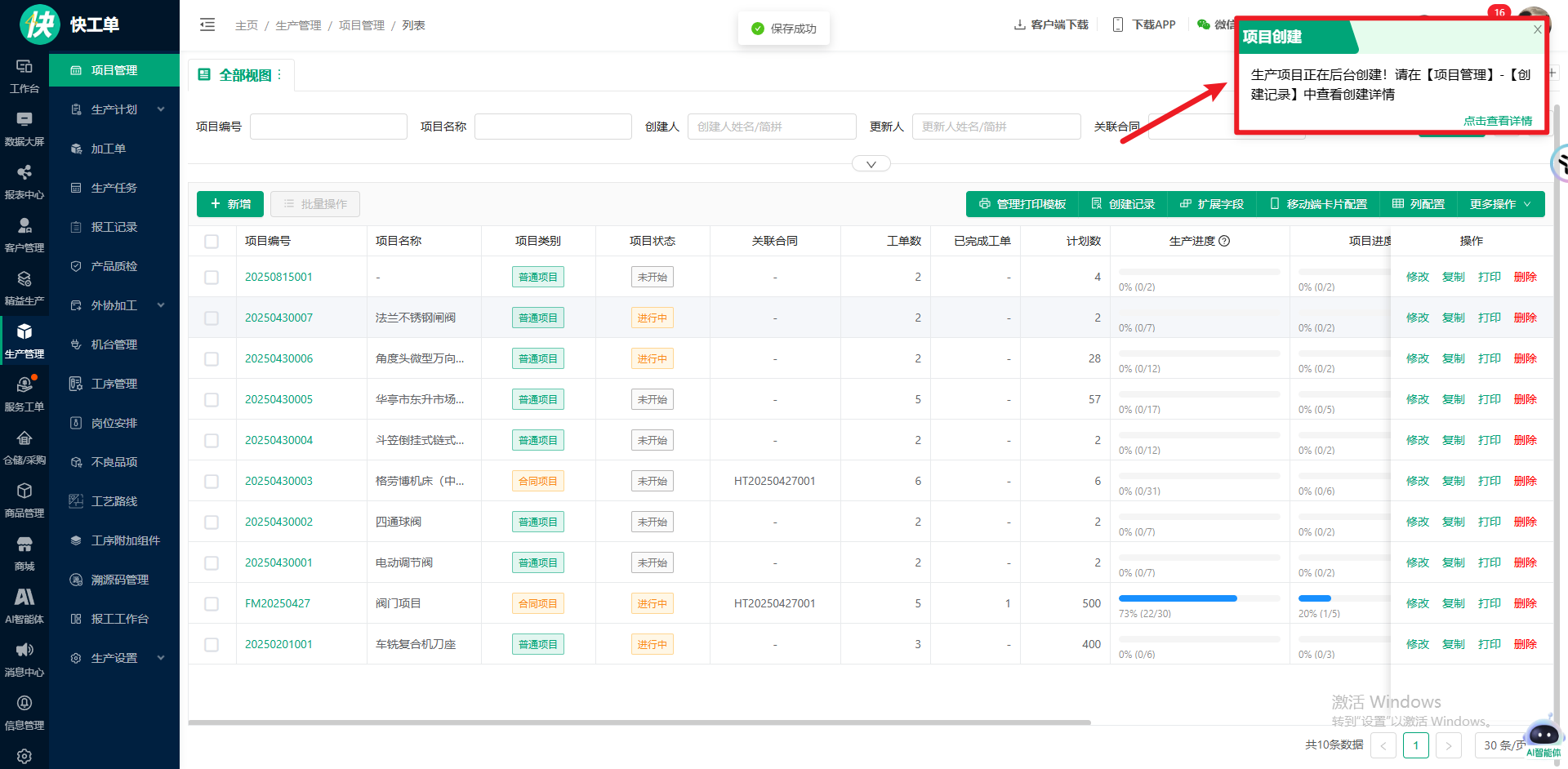Expand the search filter chevron

coord(871,164)
